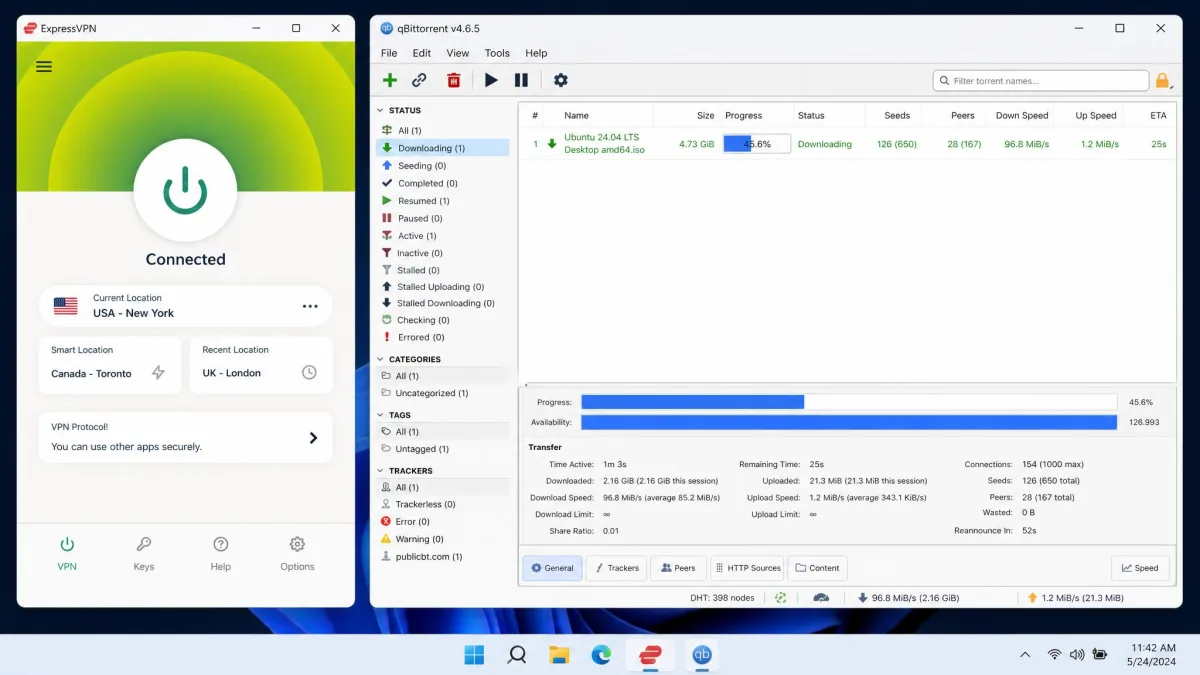Select the Ubuntu 24.04 LTS torrent row
The image size is (1200, 675).
pos(849,144)
